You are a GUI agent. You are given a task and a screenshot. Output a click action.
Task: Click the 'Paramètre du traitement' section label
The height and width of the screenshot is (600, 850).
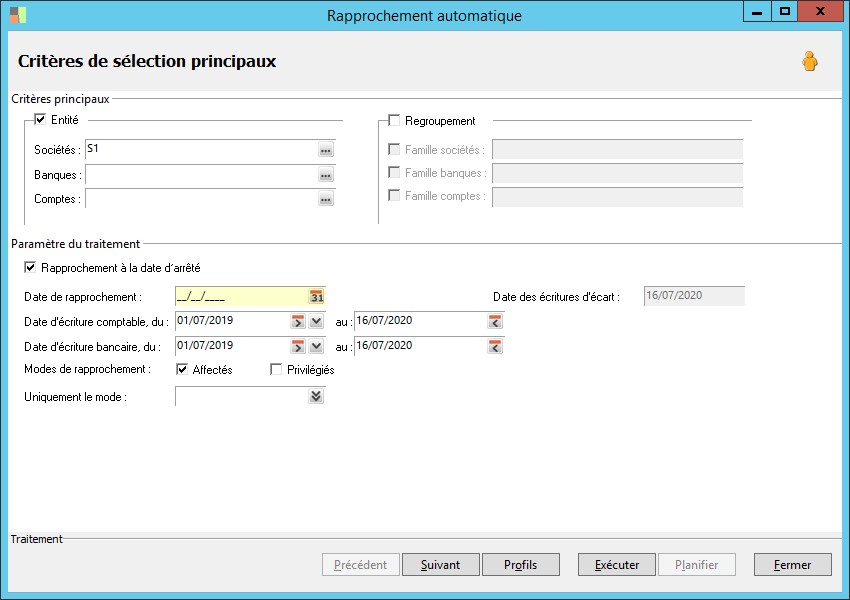click(x=75, y=244)
